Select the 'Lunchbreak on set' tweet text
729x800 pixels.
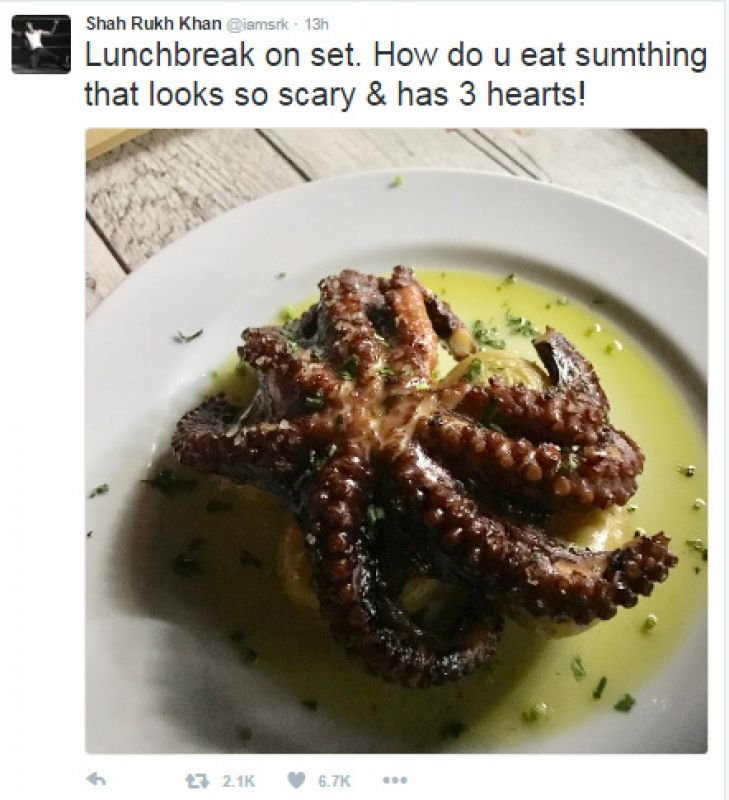(x=222, y=55)
